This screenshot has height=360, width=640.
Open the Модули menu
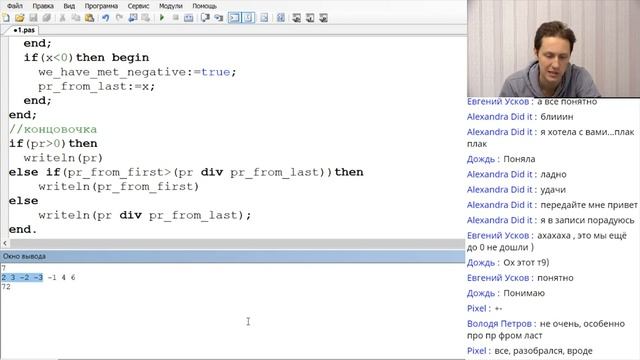[x=171, y=6]
